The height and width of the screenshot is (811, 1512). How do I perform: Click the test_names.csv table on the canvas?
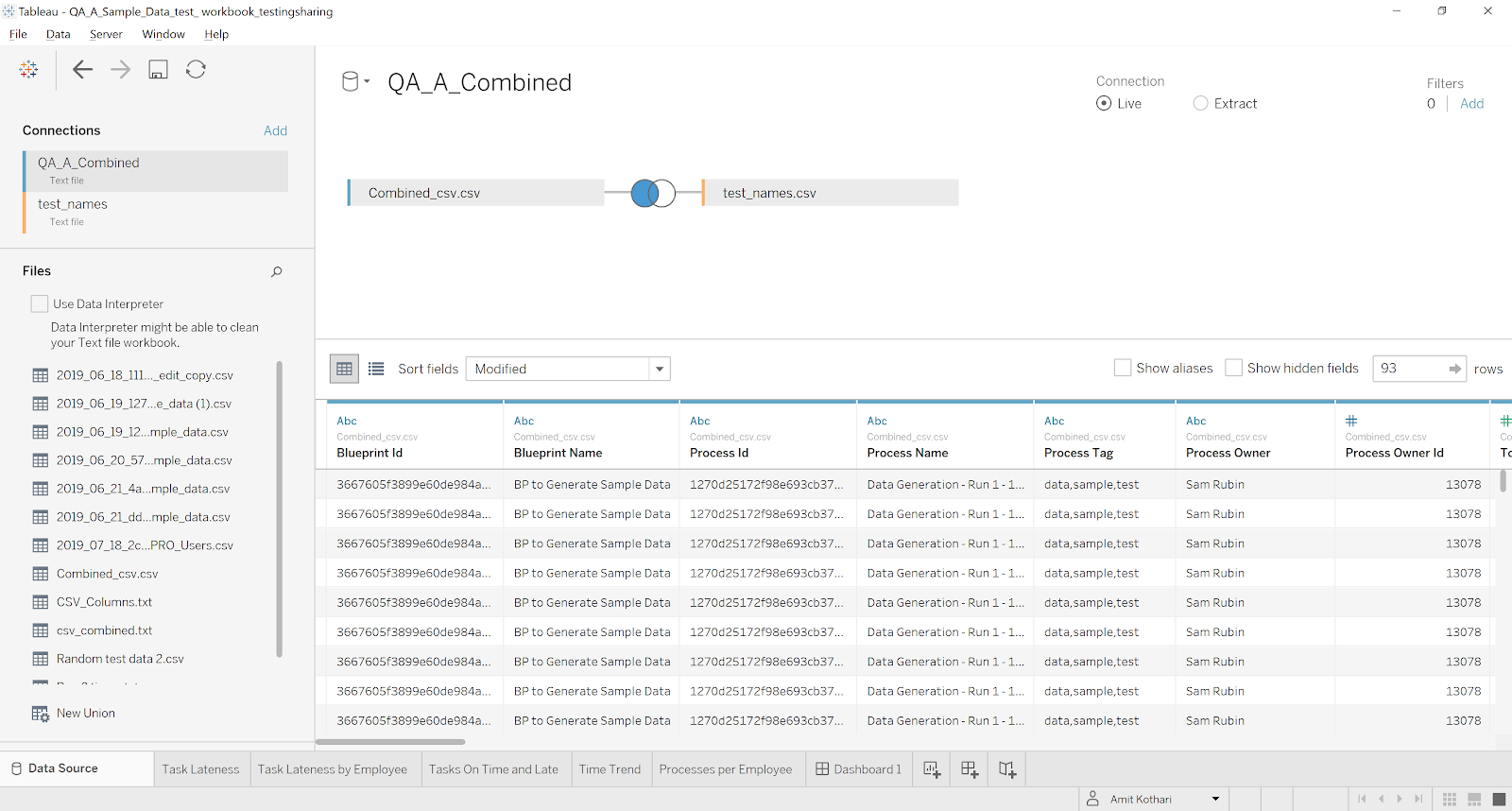(x=830, y=193)
